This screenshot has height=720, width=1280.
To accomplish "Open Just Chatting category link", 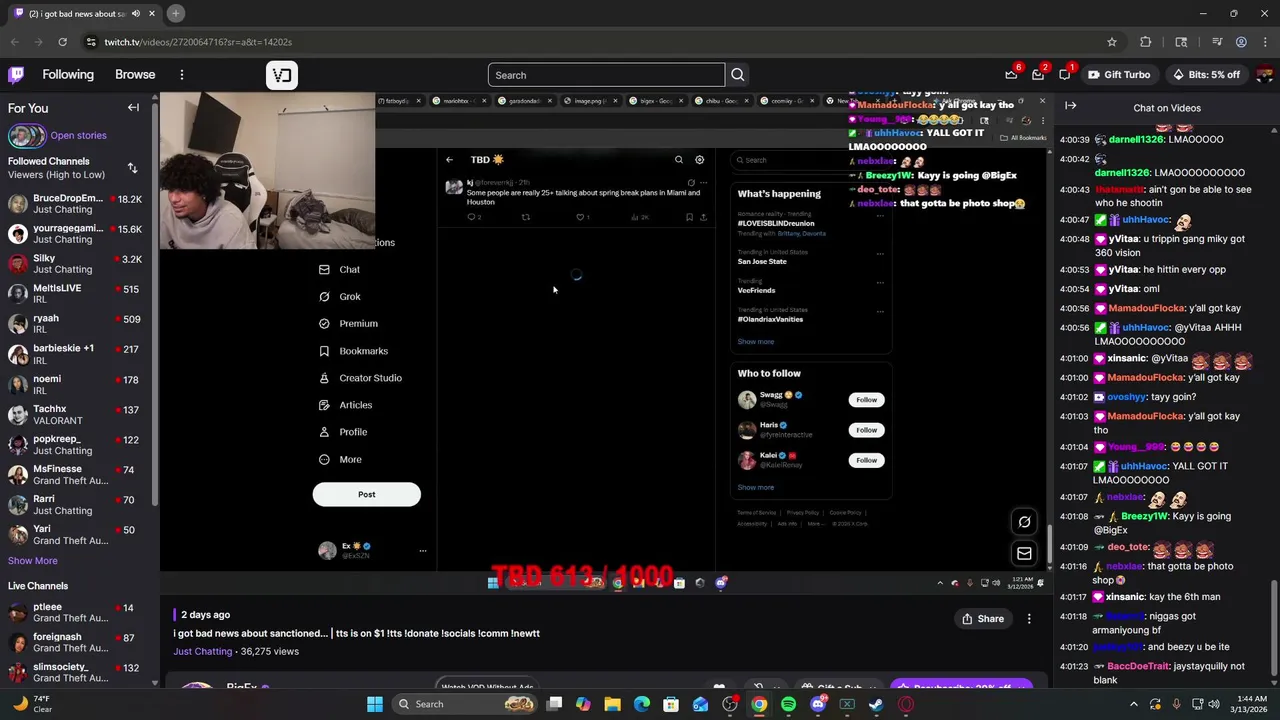I will click(x=202, y=652).
